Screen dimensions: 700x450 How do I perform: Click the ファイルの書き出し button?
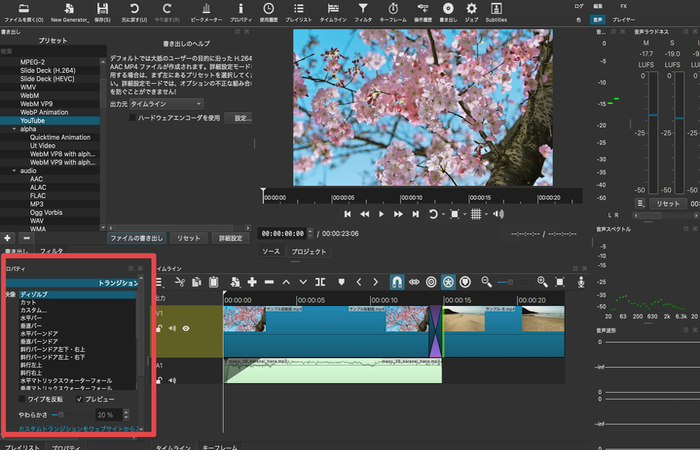pyautogui.click(x=137, y=239)
